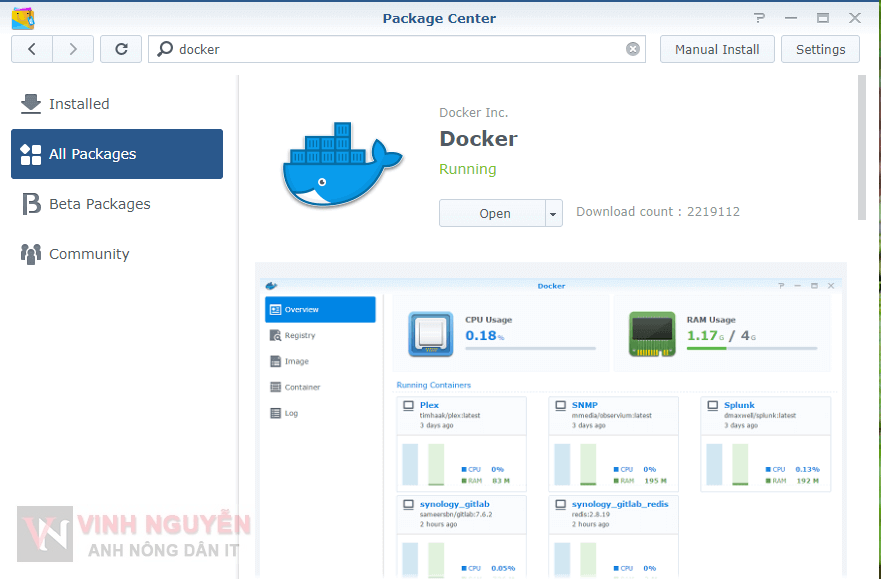This screenshot has height=579, width=881.
Task: Click the Docker screenshot preview image
Action: [551, 421]
